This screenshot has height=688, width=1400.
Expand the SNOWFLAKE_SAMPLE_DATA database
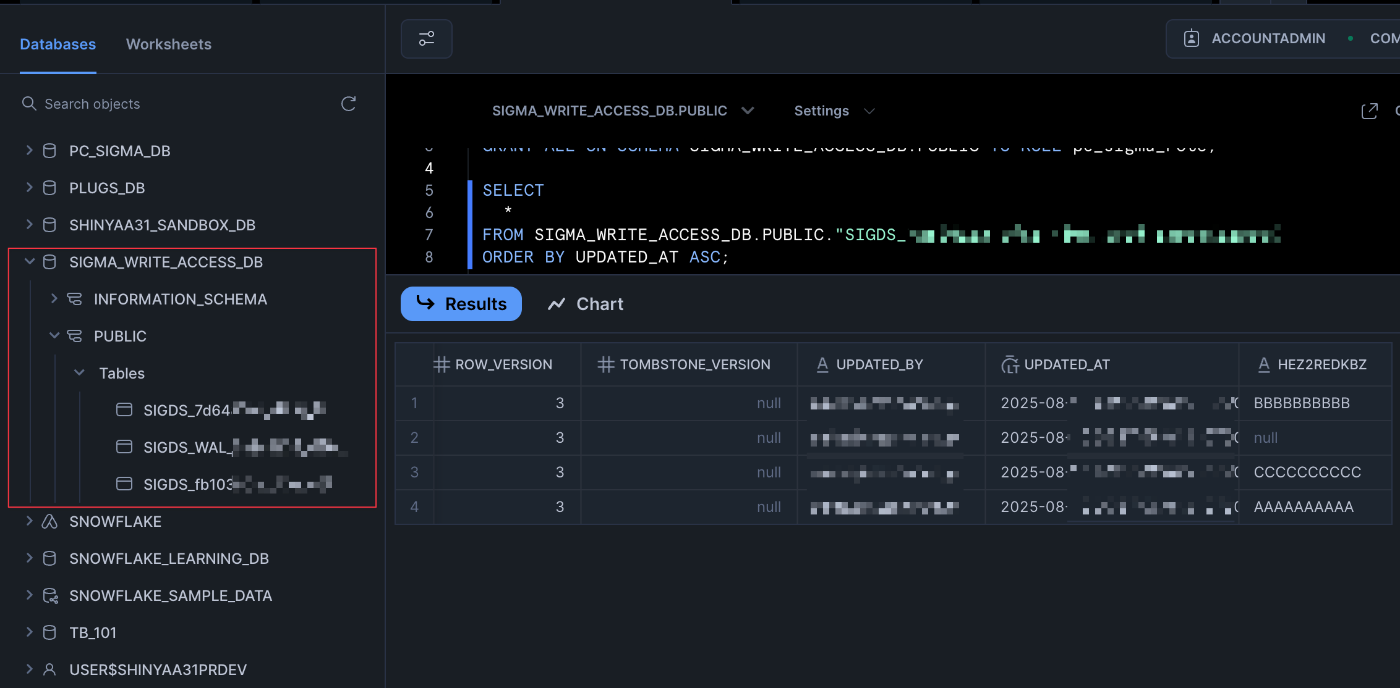point(29,596)
